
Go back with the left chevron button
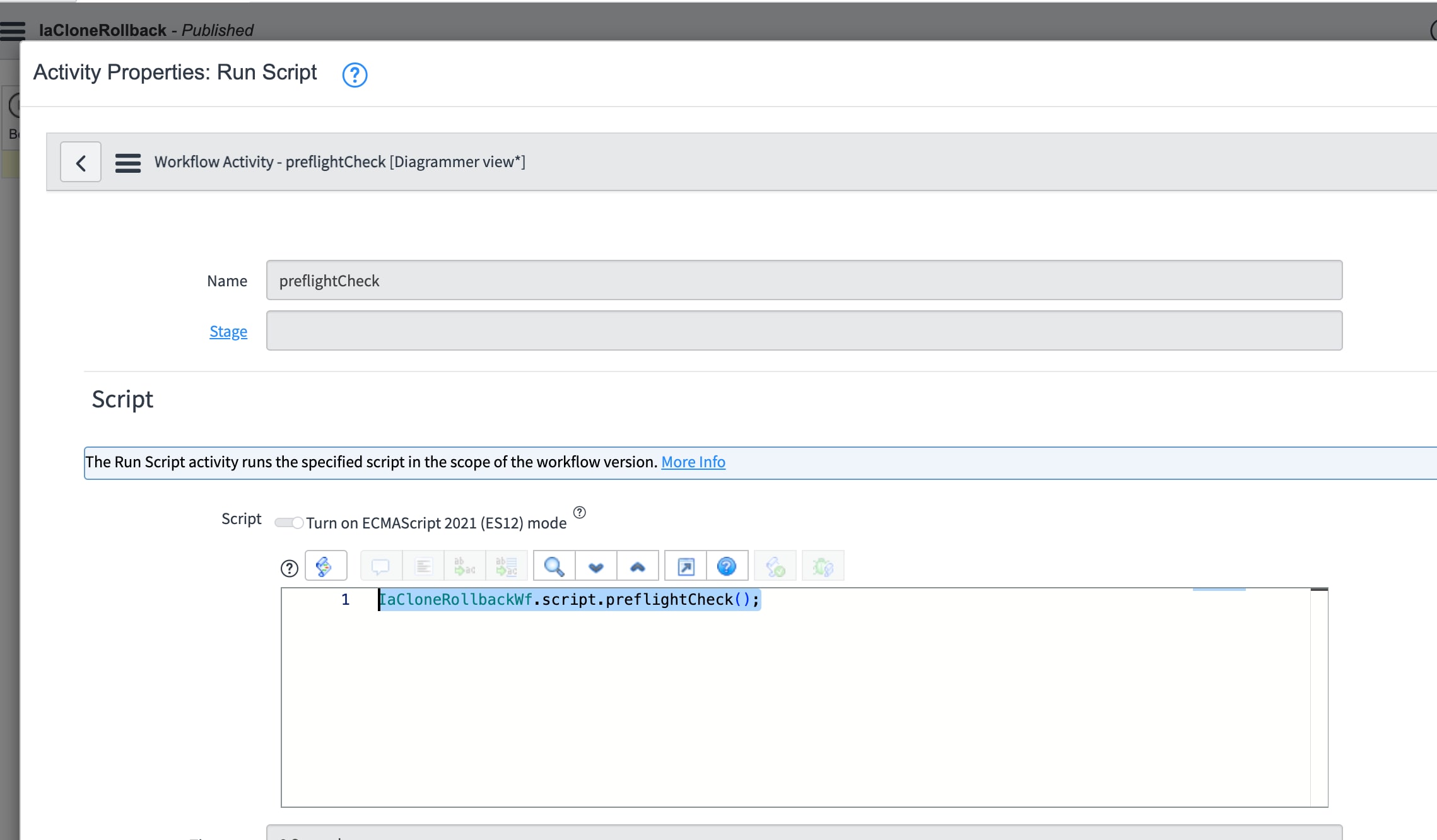tap(81, 163)
